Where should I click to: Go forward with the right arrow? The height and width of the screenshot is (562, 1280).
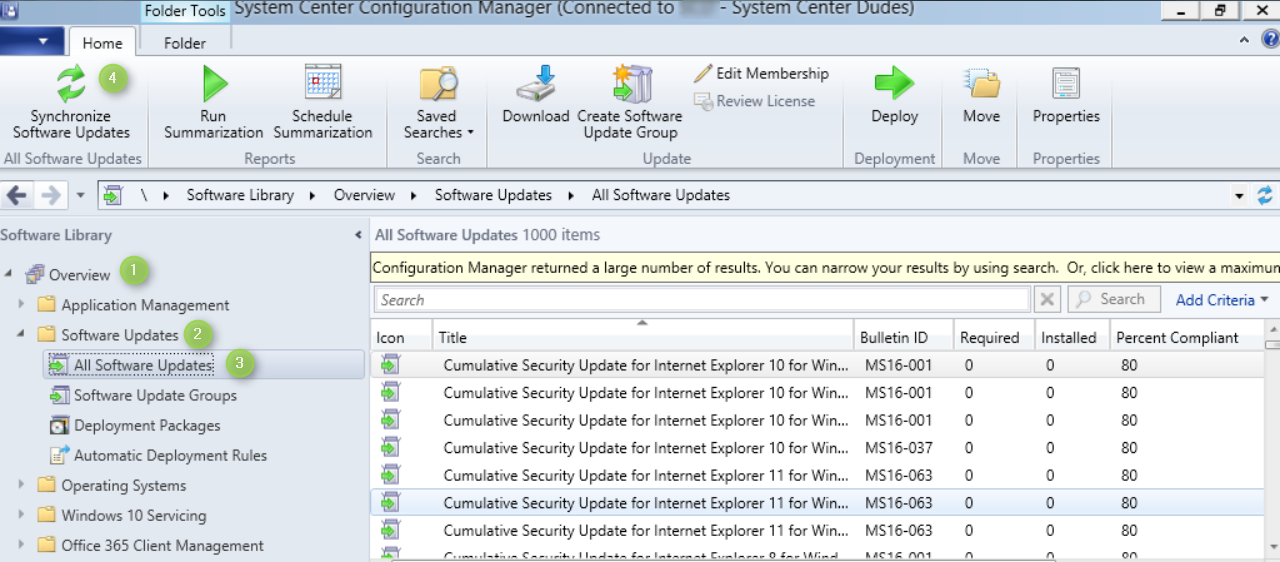tap(50, 195)
